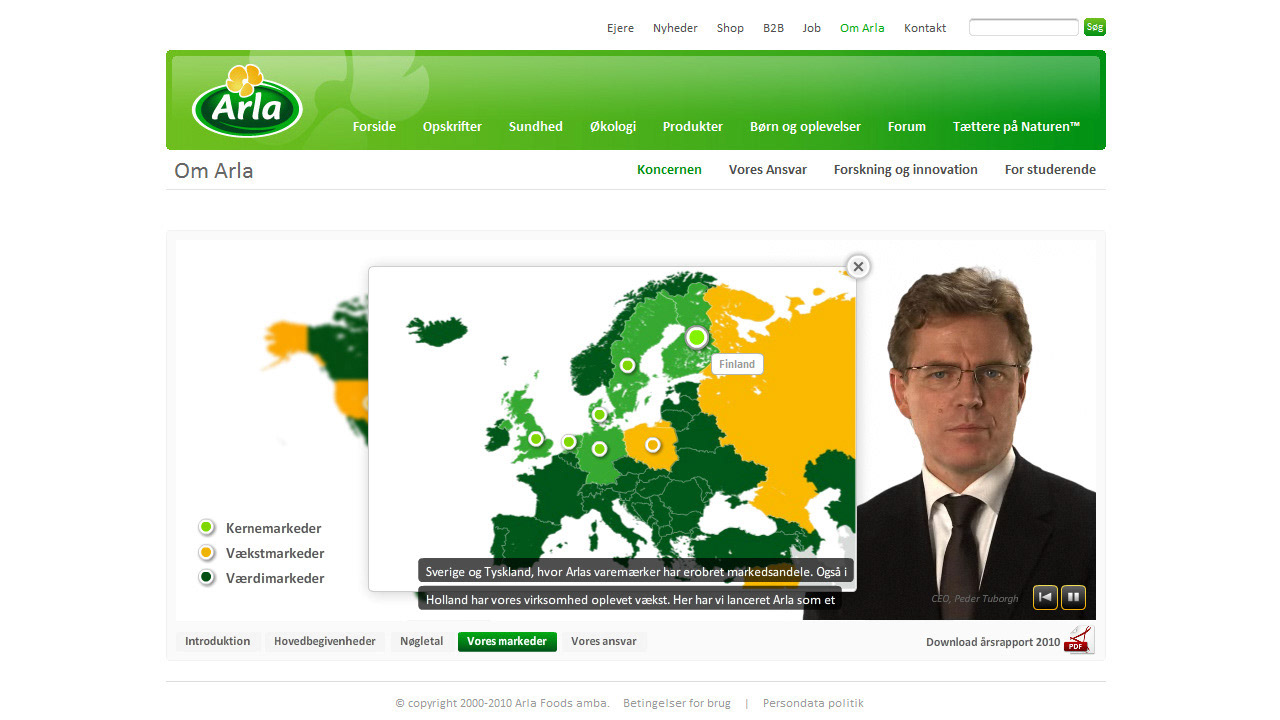Viewport: 1280px width, 720px height.
Task: Open the B2B link
Action: [x=773, y=28]
